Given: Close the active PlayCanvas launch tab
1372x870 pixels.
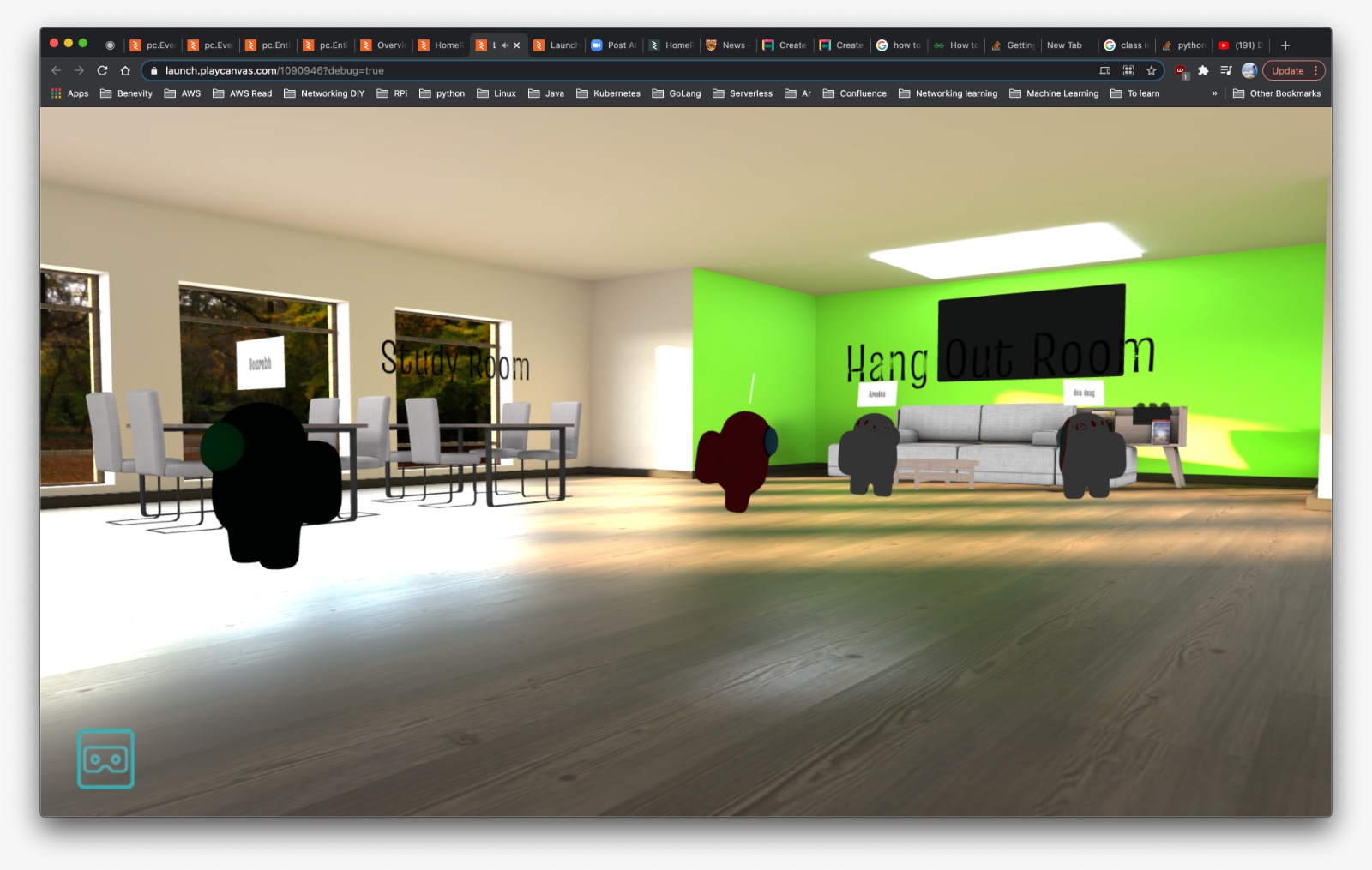Looking at the screenshot, I should (516, 45).
